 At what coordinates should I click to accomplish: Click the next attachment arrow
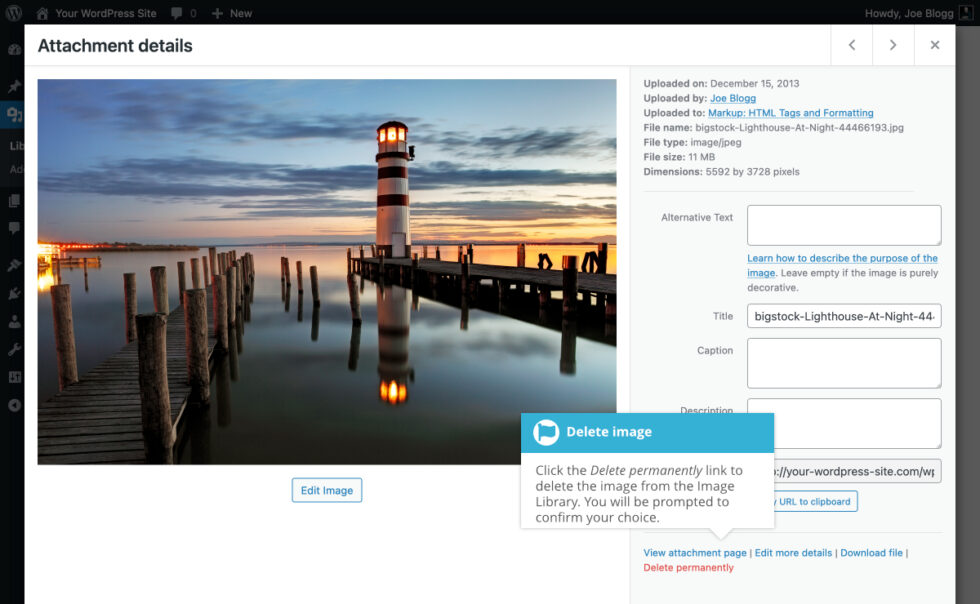[893, 45]
